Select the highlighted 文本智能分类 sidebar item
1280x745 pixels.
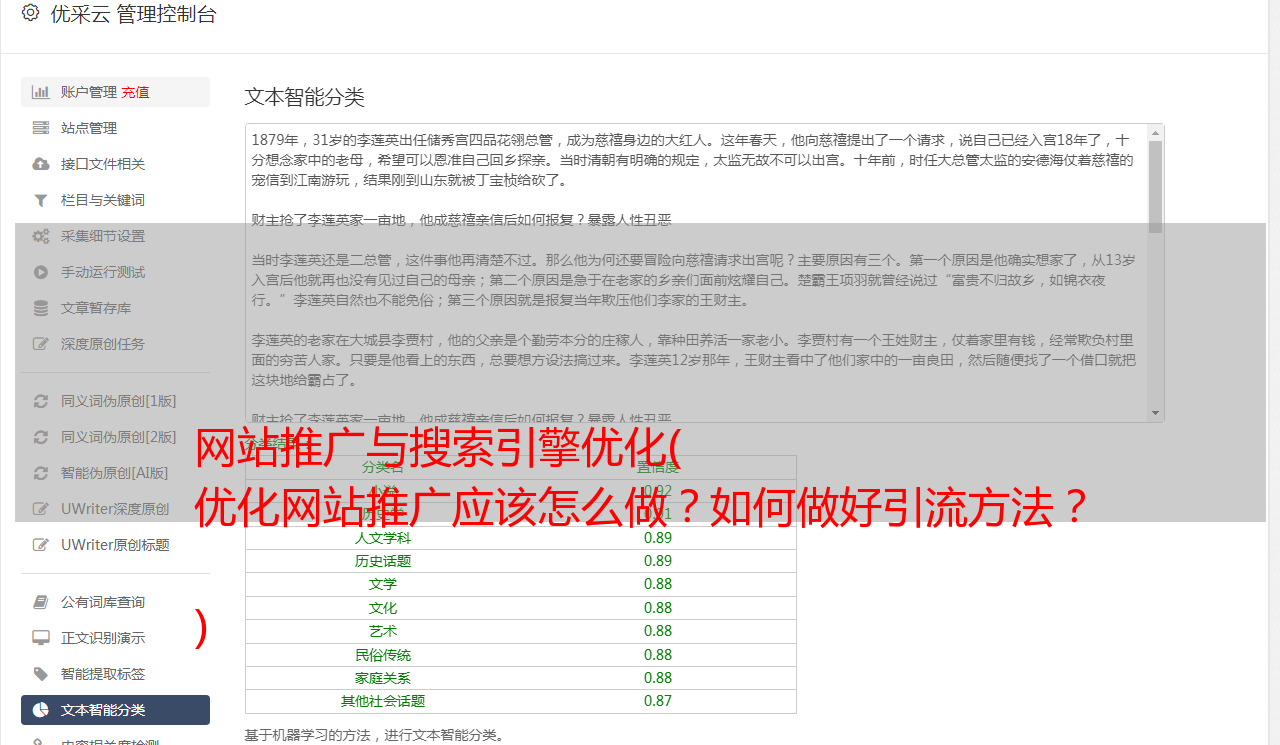click(115, 710)
